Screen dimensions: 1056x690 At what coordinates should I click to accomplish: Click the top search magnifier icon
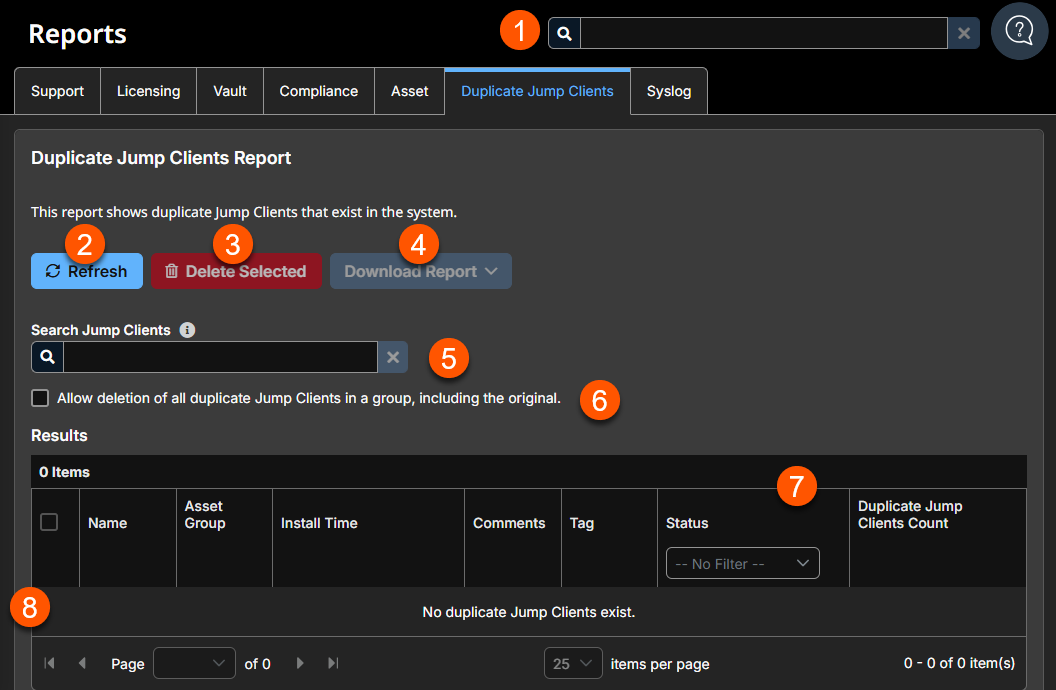coord(564,33)
